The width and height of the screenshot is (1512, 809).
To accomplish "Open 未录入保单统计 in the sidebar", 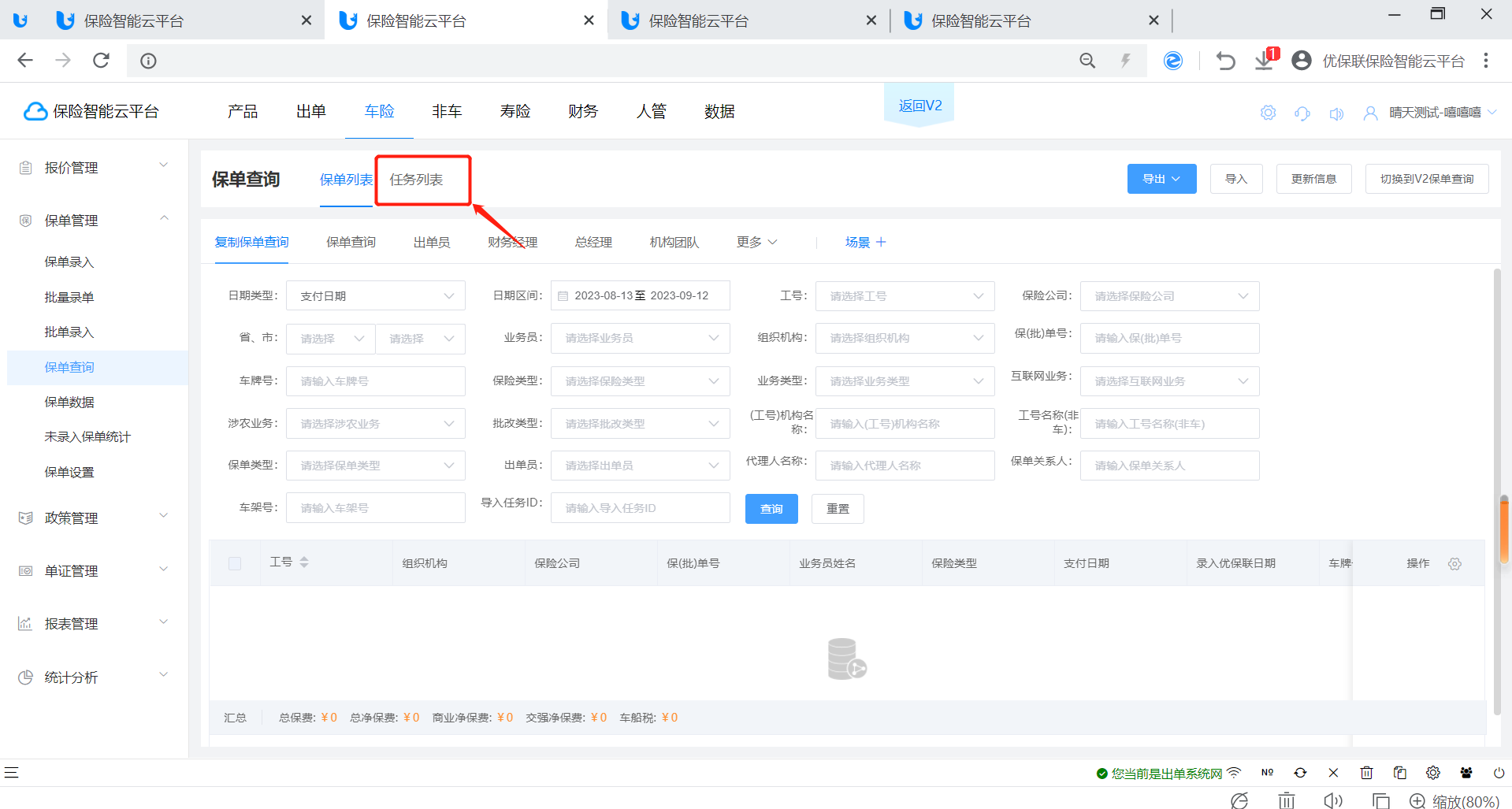I will (87, 436).
